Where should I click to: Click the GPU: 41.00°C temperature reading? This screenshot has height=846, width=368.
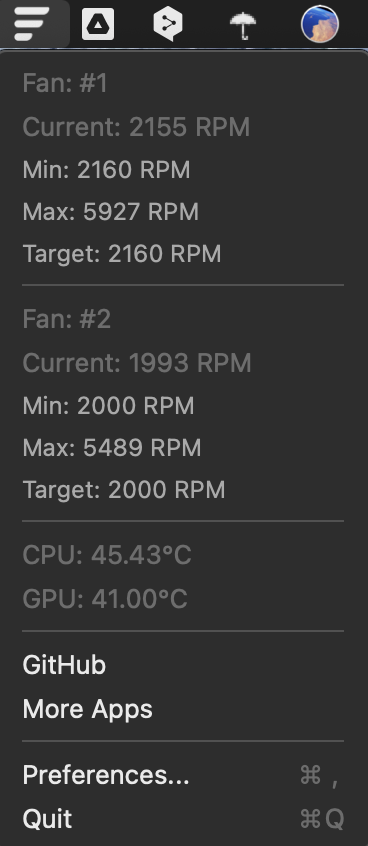click(x=105, y=599)
